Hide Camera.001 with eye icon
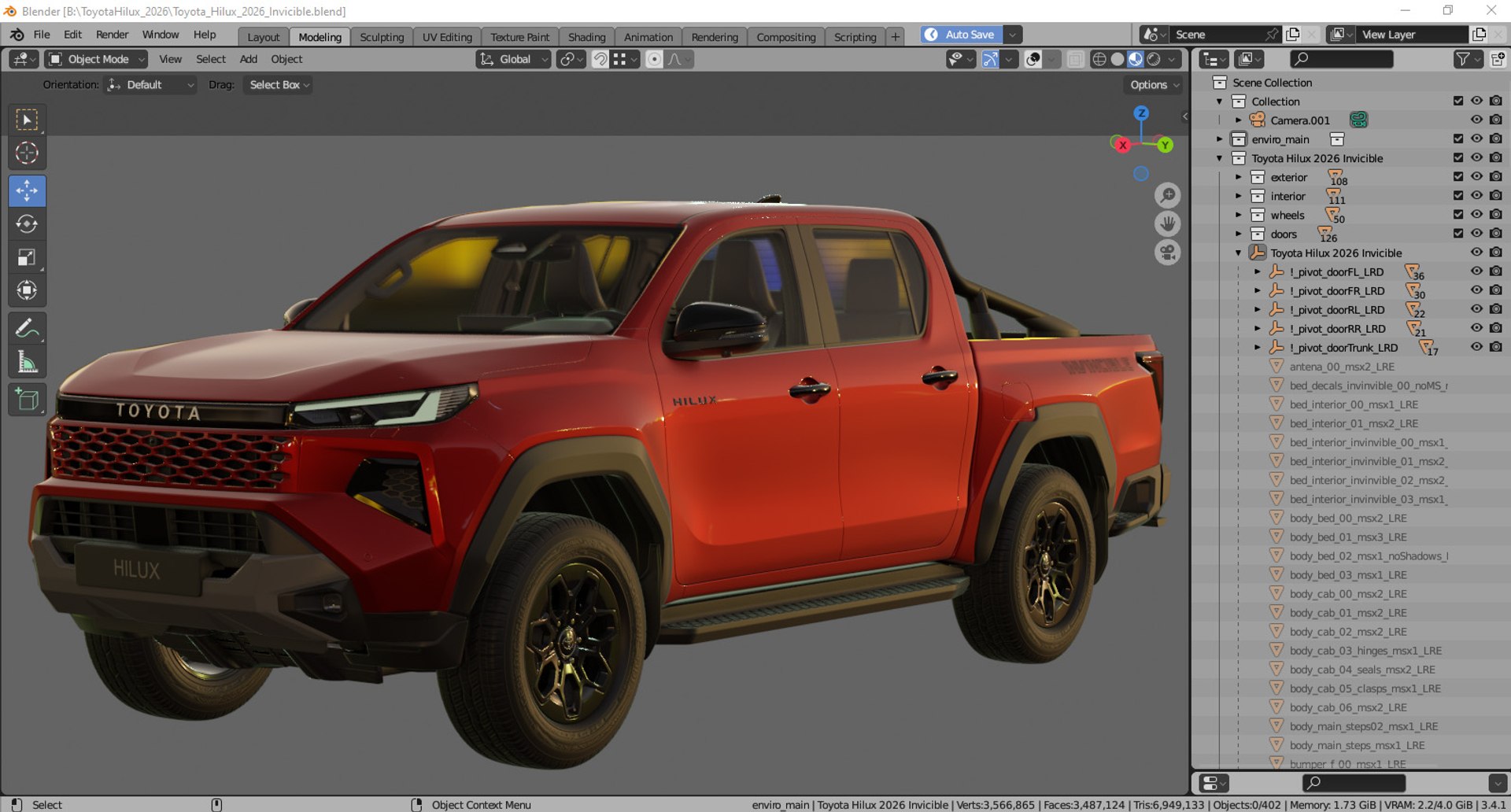 [x=1476, y=120]
